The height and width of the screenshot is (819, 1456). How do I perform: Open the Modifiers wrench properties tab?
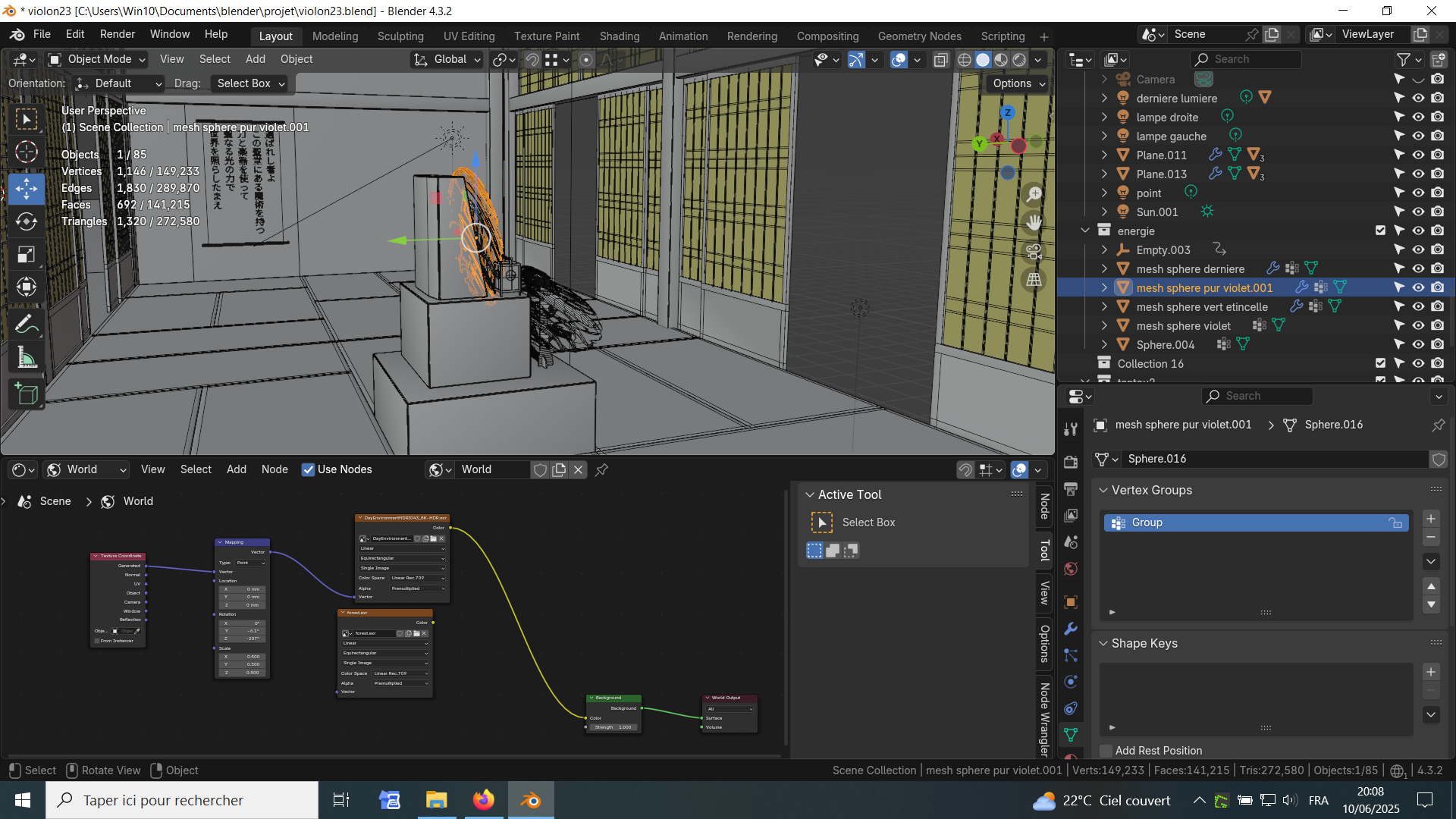tap(1071, 629)
